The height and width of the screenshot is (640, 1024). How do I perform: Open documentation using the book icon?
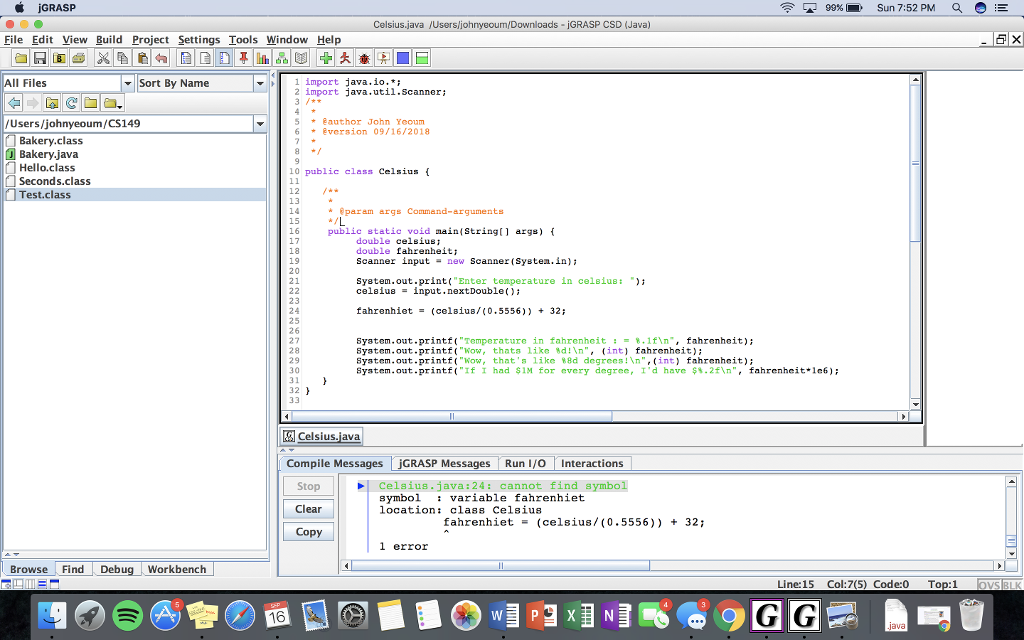(301, 57)
